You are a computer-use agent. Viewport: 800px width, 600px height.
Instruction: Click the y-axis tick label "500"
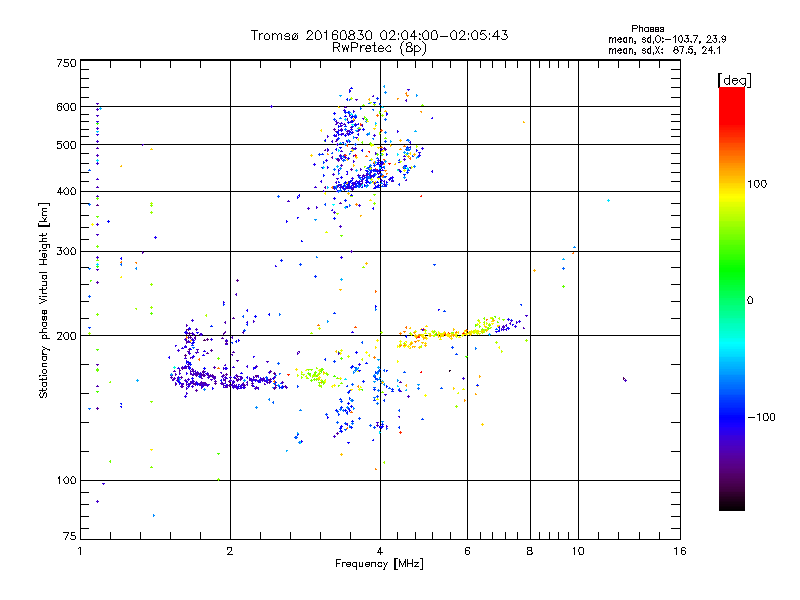67,145
